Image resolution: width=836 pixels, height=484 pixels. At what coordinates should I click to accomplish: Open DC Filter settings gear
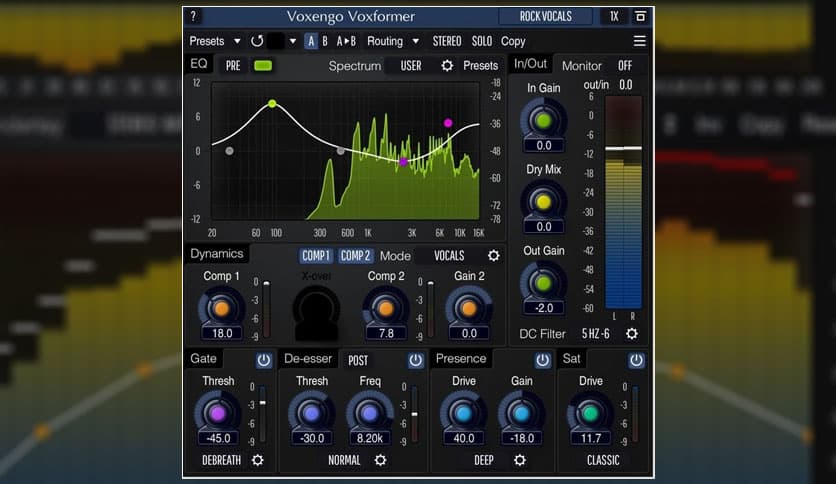tap(632, 334)
